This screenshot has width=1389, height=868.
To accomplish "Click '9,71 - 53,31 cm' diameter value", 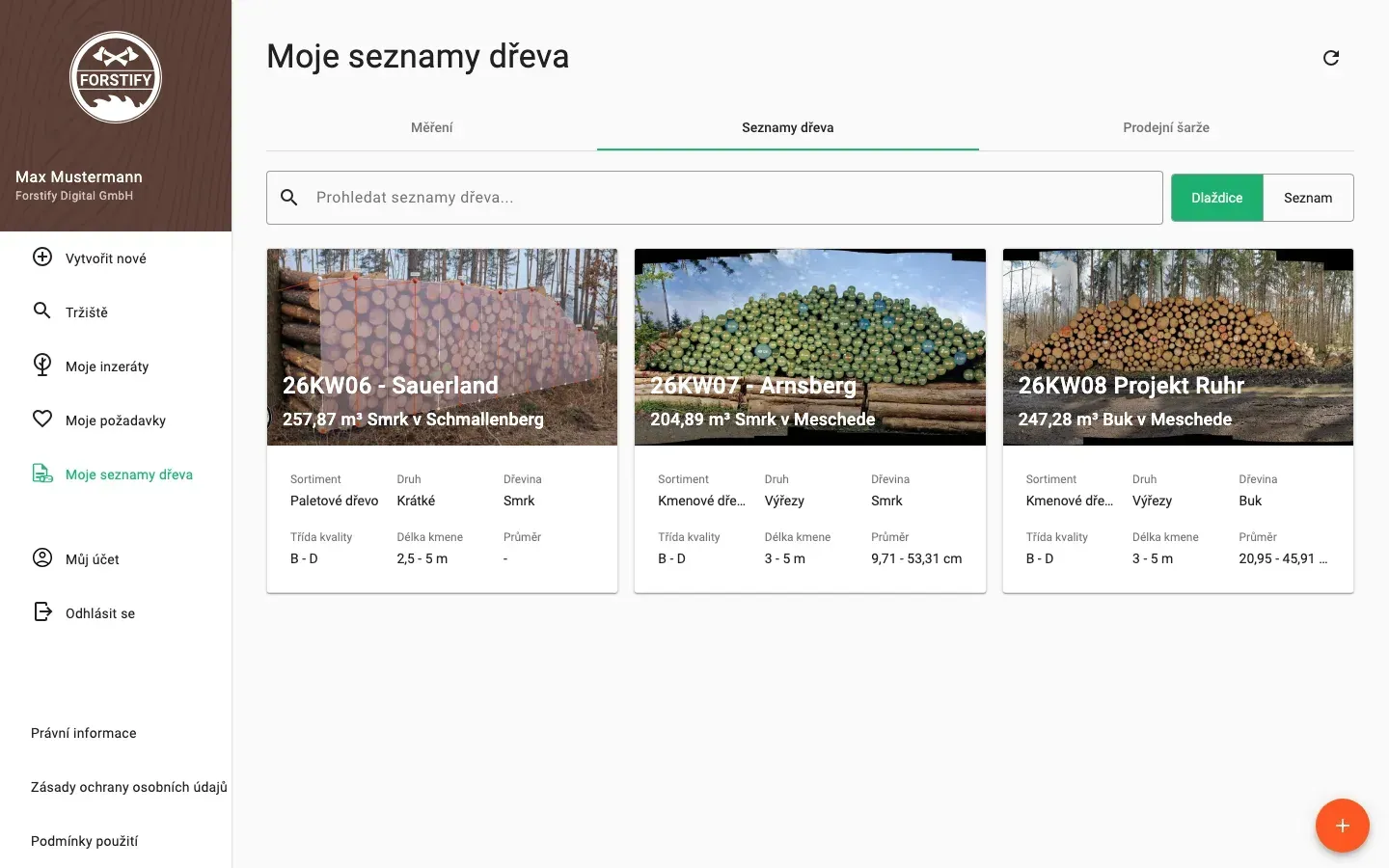I will pos(916,558).
